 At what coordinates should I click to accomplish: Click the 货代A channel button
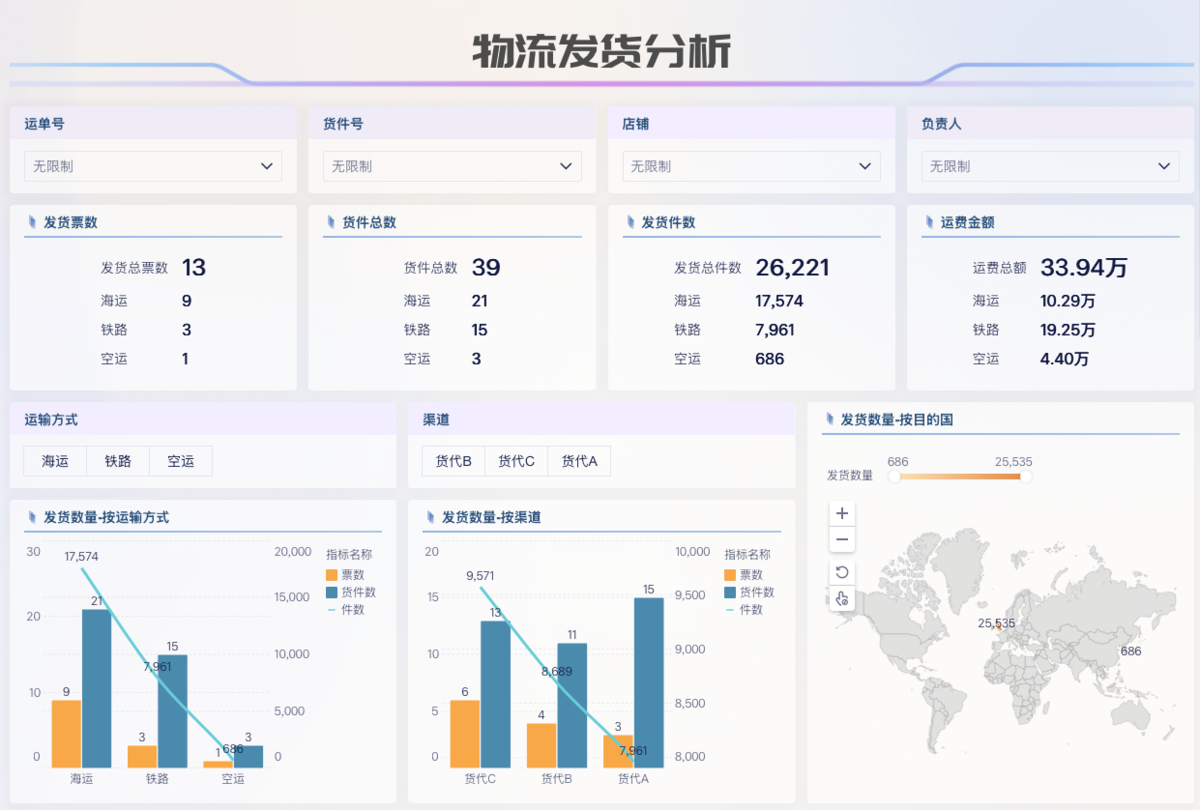(x=579, y=461)
